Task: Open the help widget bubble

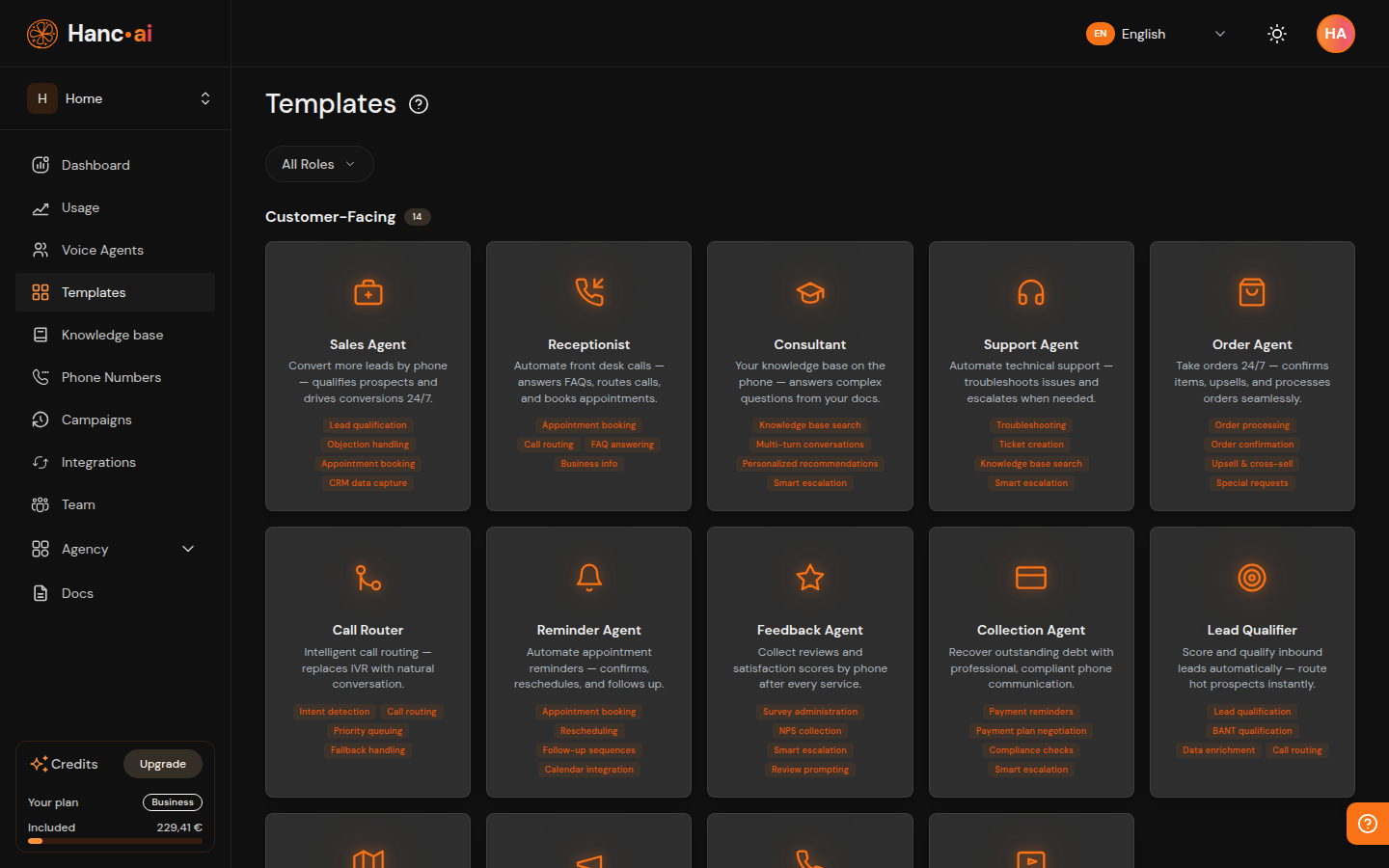Action: (1367, 823)
